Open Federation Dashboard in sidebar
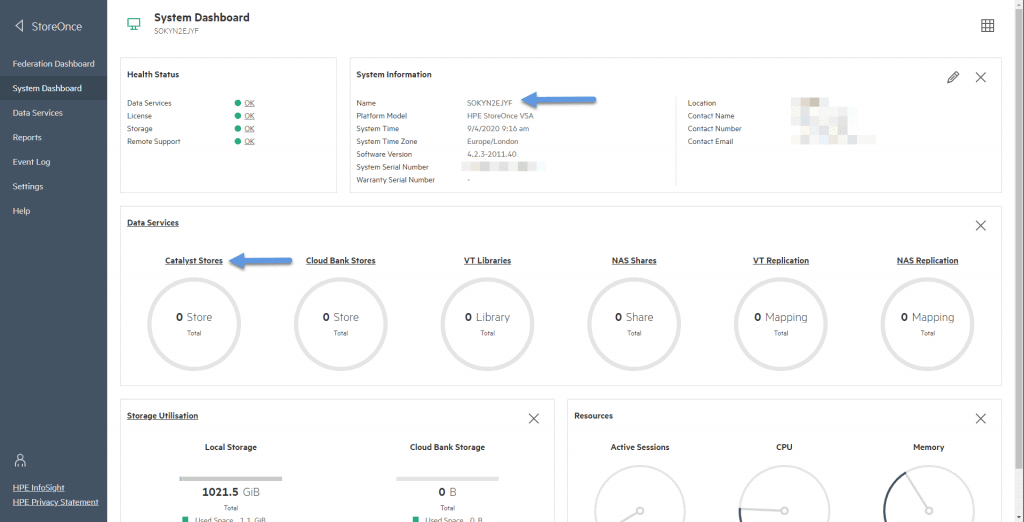The image size is (1024, 522). coord(54,64)
